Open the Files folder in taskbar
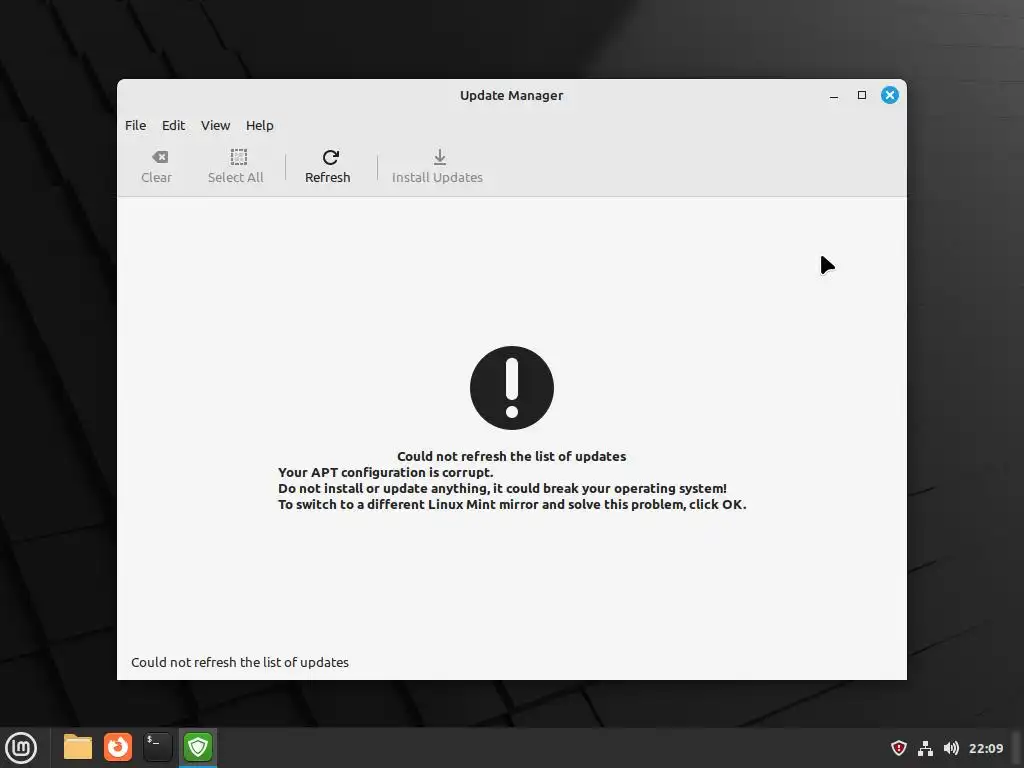This screenshot has height=768, width=1024. coord(78,747)
